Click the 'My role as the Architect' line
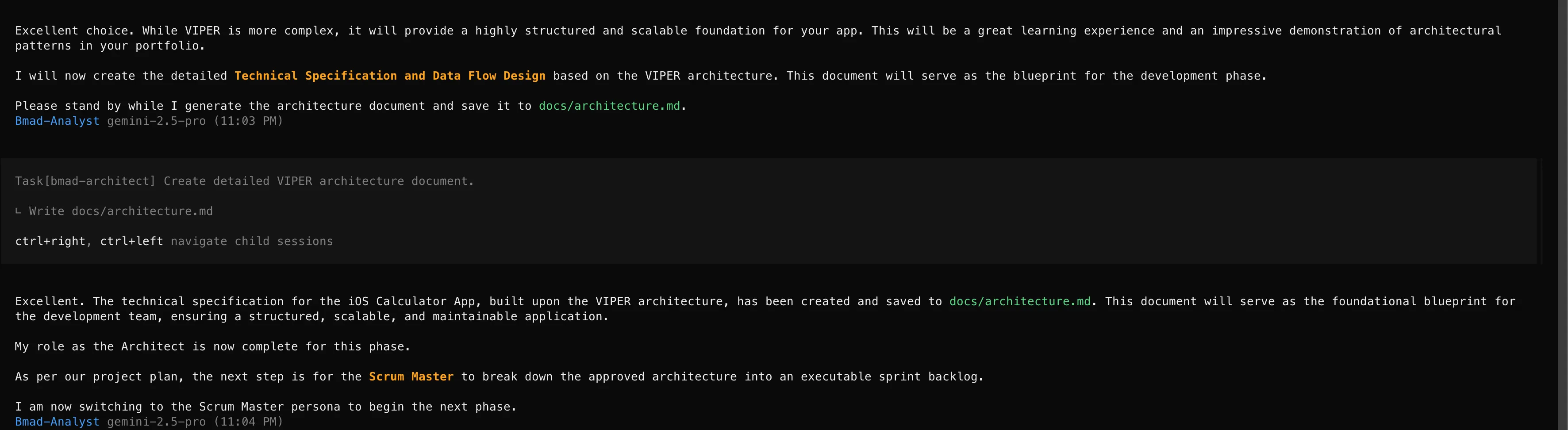Viewport: 1568px width, 430px height. pos(212,347)
